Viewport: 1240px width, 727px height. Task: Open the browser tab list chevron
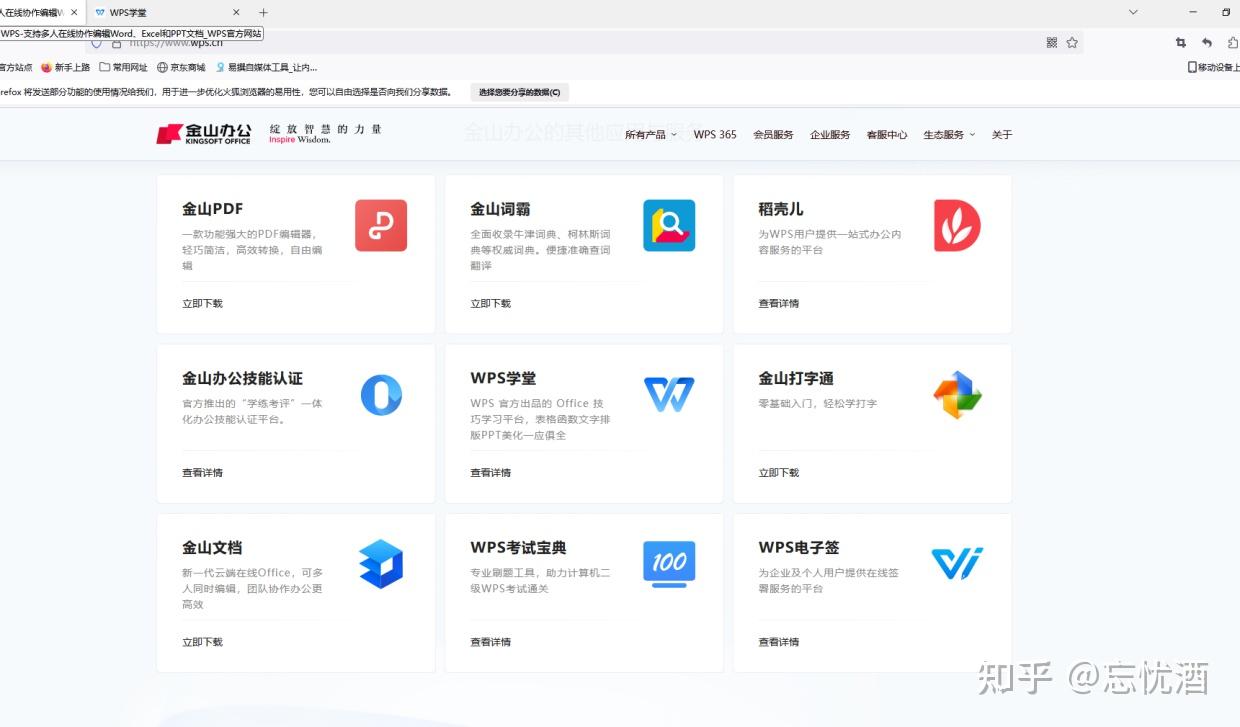click(x=1131, y=12)
